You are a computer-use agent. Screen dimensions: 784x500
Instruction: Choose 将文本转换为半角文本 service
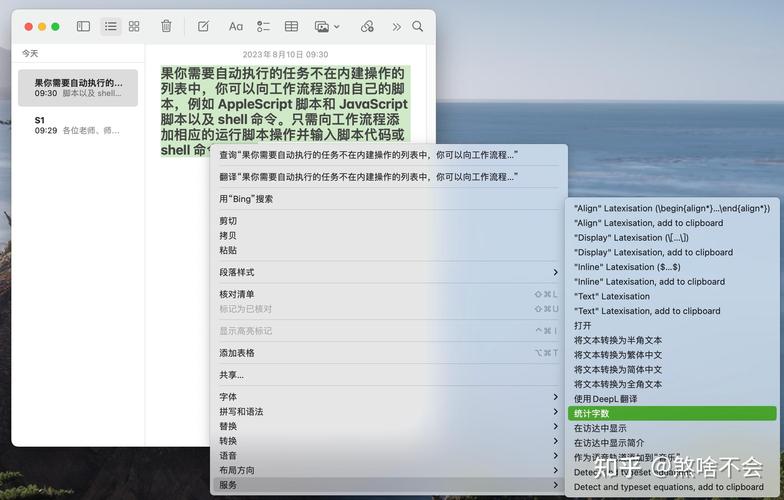click(x=672, y=340)
